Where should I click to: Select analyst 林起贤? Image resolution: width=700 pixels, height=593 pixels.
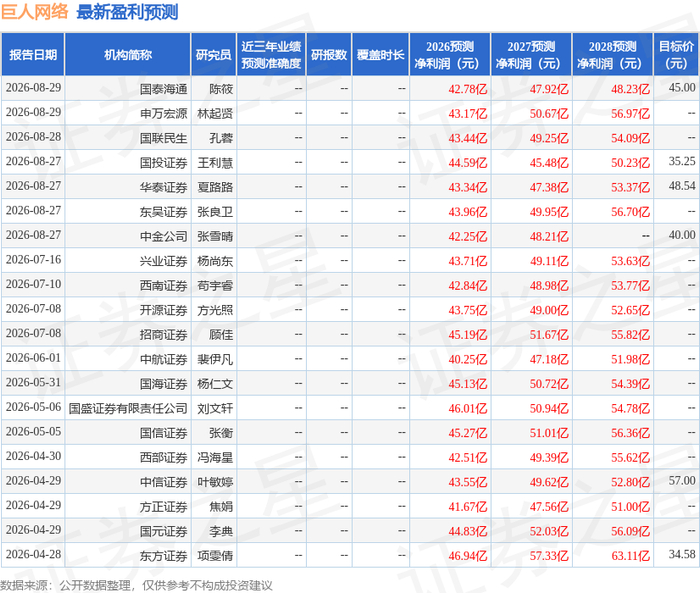click(x=215, y=113)
